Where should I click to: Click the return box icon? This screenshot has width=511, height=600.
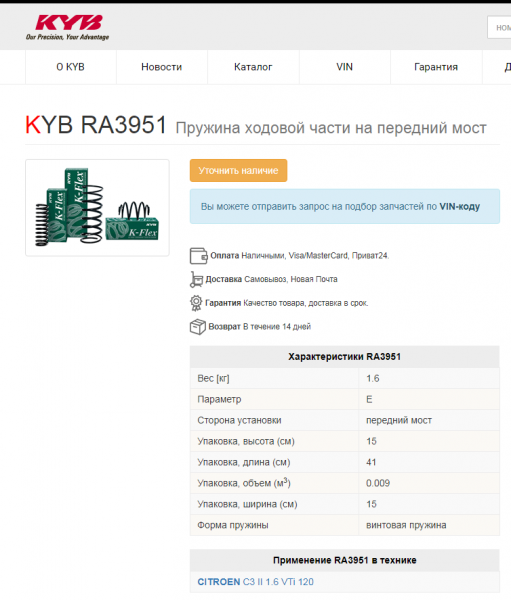[198, 327]
